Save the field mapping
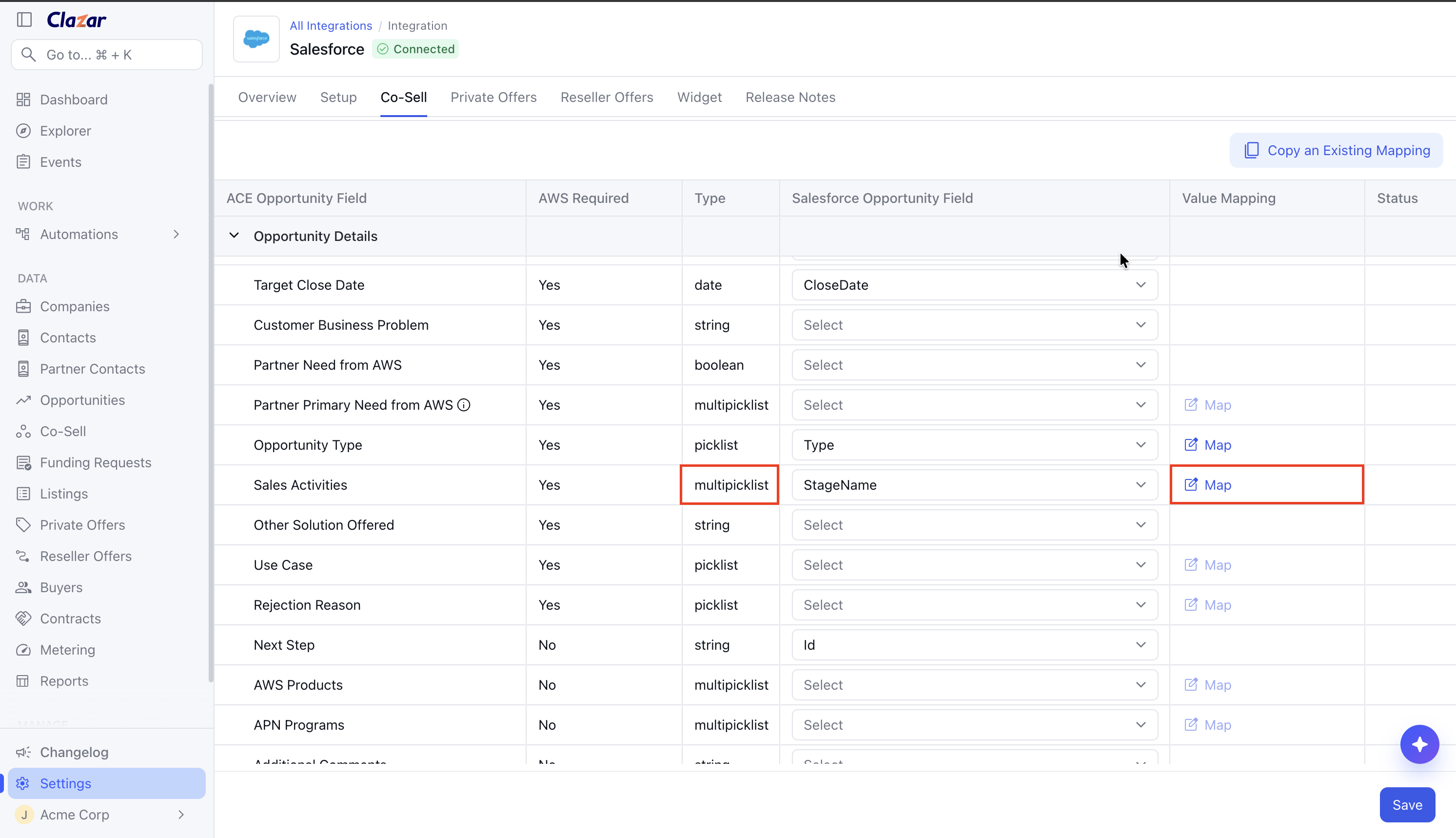The width and height of the screenshot is (1456, 838). 1407,805
